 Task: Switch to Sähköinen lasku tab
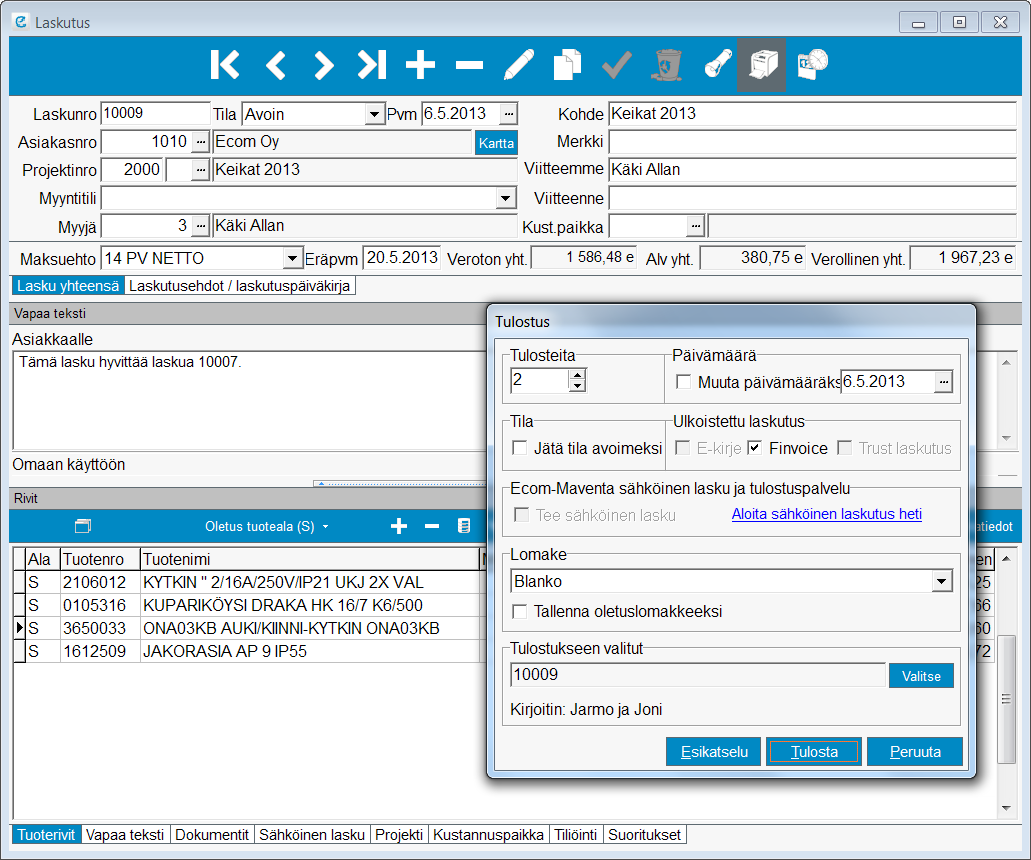(x=312, y=835)
